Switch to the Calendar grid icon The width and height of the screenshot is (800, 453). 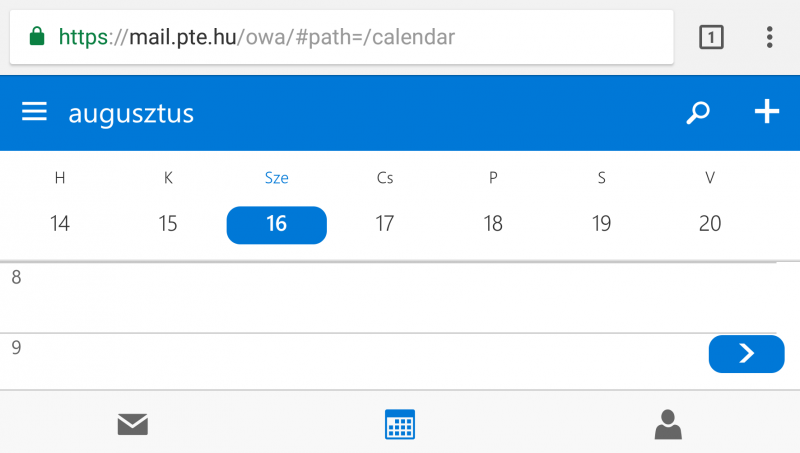pyautogui.click(x=400, y=424)
